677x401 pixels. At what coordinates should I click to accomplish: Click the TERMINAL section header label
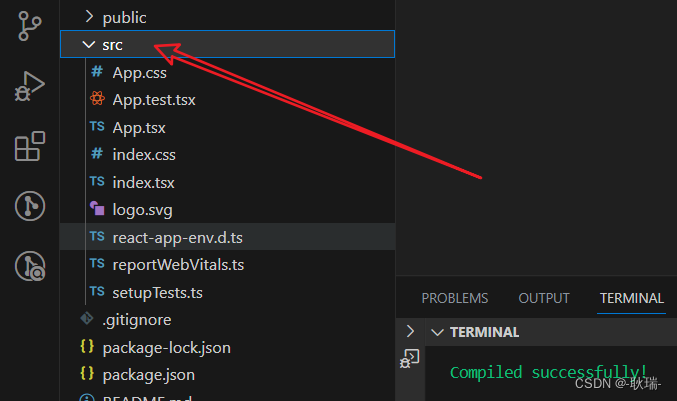tap(484, 332)
